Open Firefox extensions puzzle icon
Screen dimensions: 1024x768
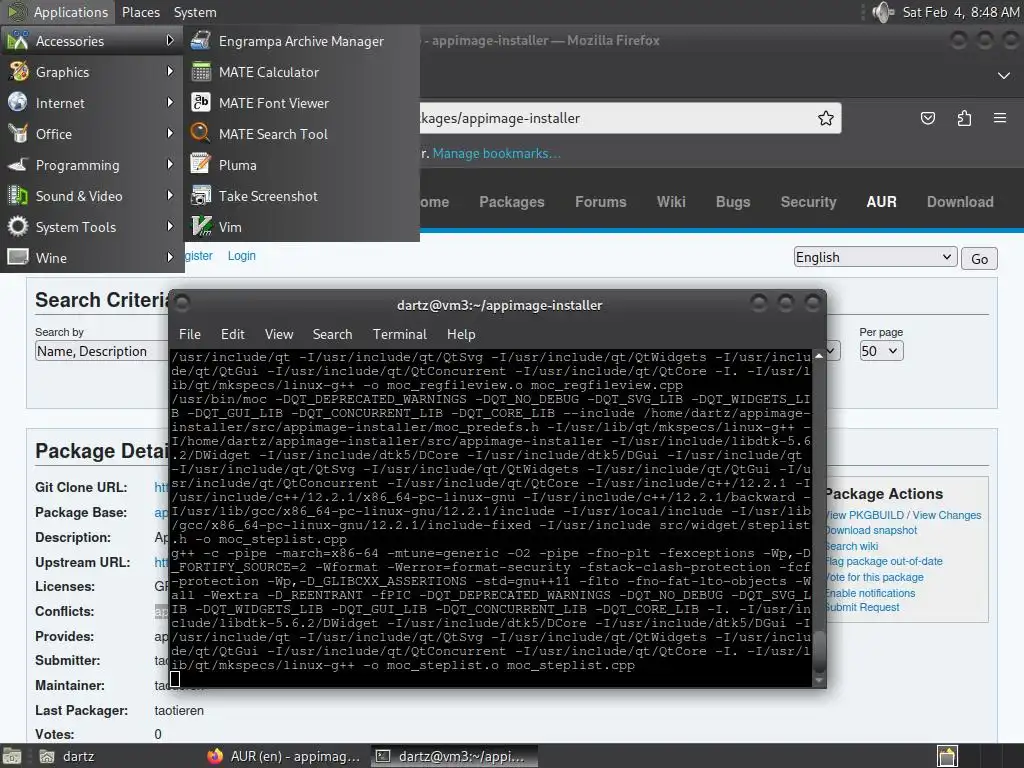[964, 118]
